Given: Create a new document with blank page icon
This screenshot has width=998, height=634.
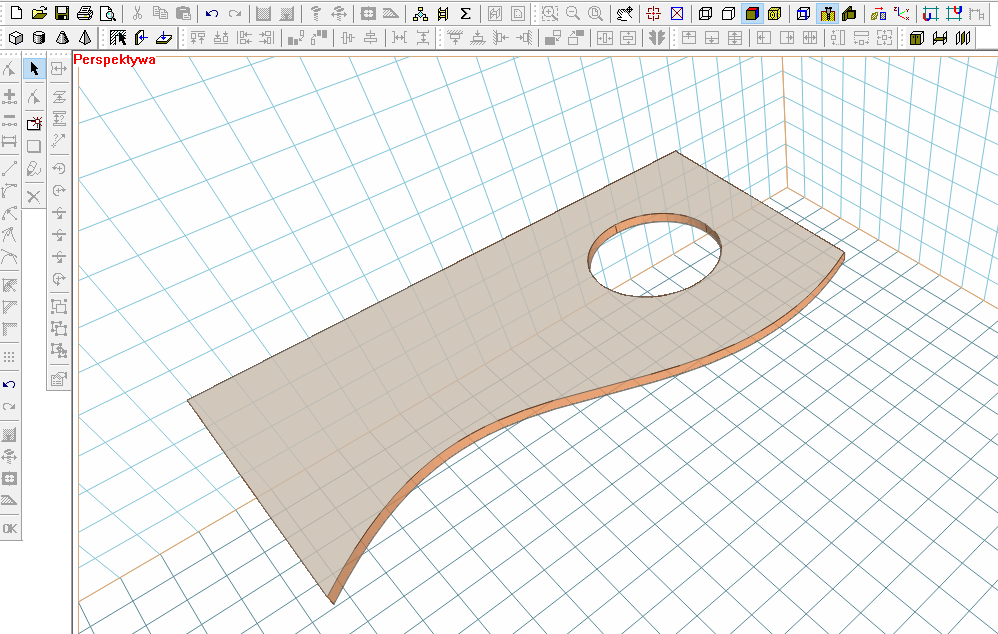Looking at the screenshot, I should [x=17, y=13].
